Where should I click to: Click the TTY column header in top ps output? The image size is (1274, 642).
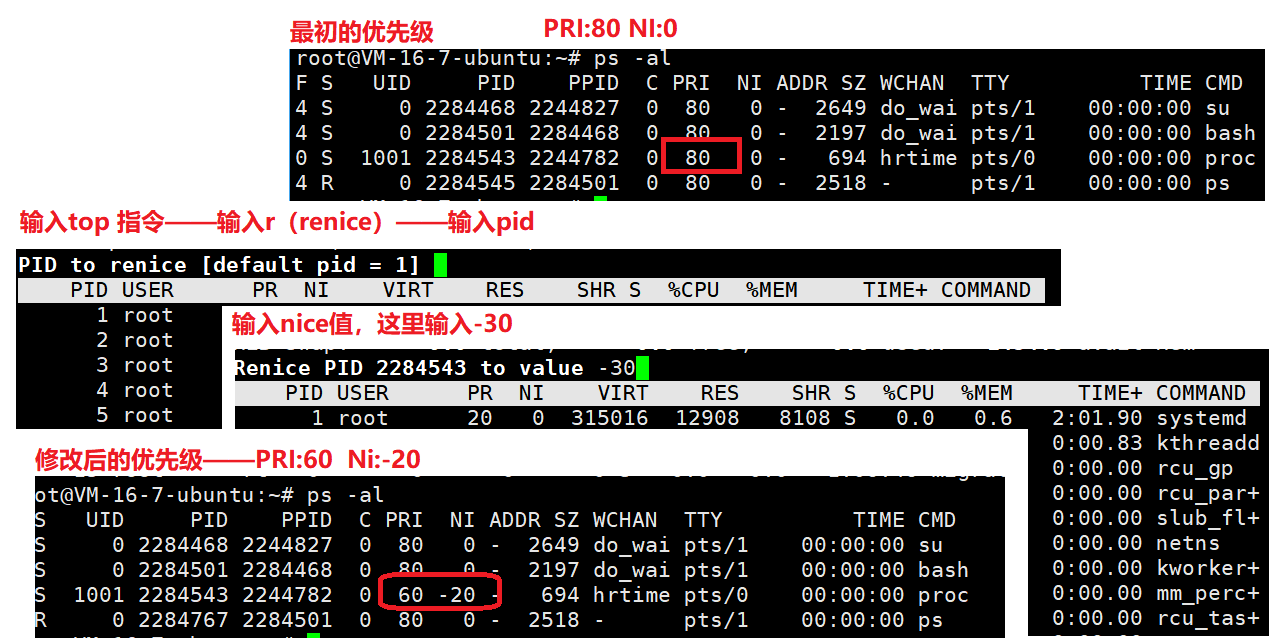tap(990, 83)
